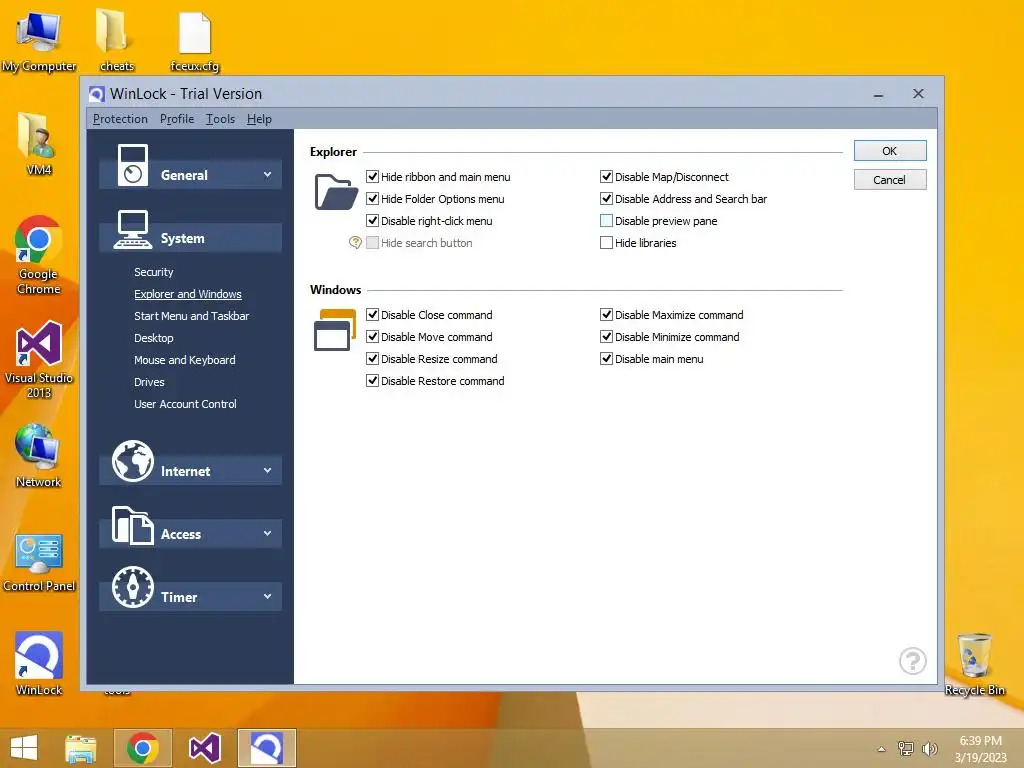The height and width of the screenshot is (768, 1024).
Task: Toggle Disable Close command checkbox
Action: click(373, 314)
